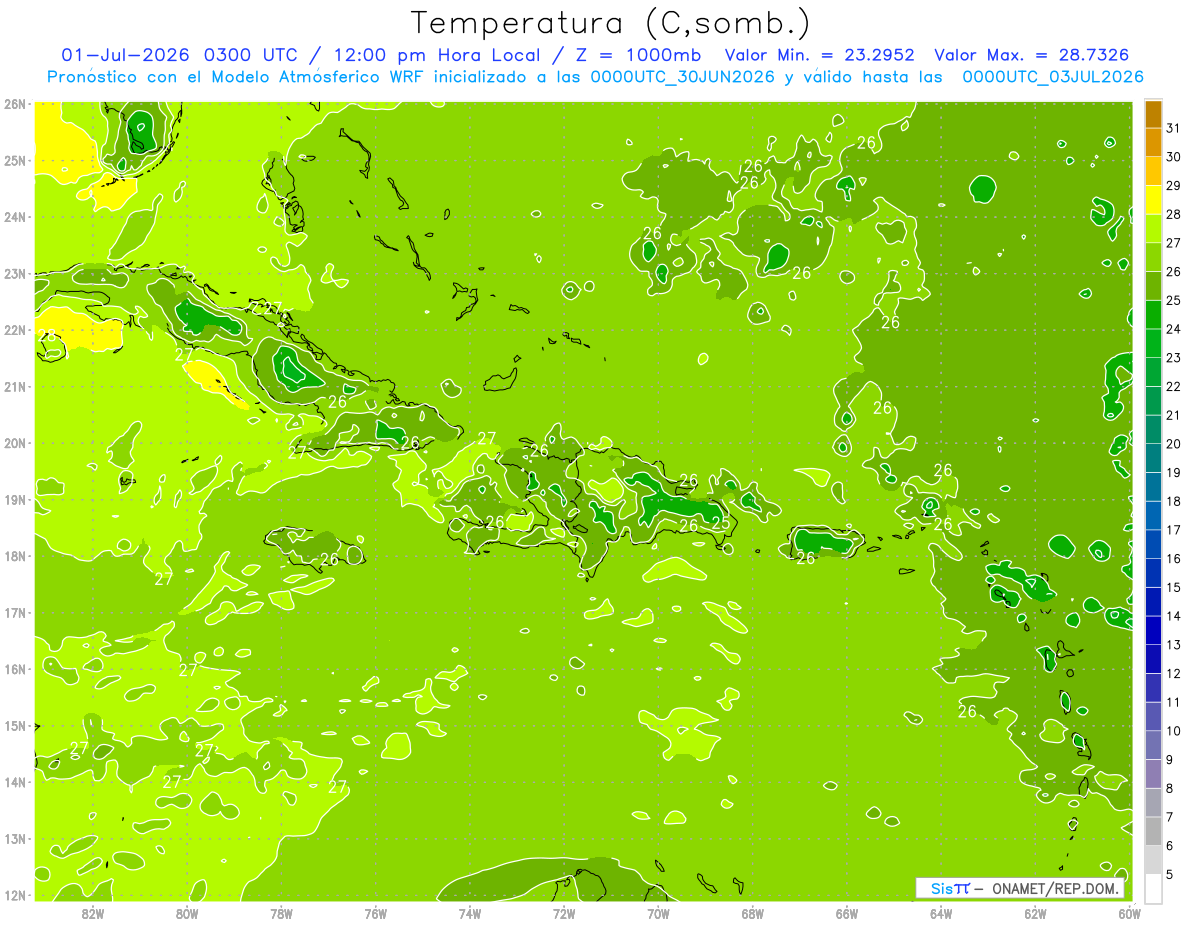Screen dimensions: 1200x927
Task: Click the "60W" longitude axis label
Action: click(1129, 913)
